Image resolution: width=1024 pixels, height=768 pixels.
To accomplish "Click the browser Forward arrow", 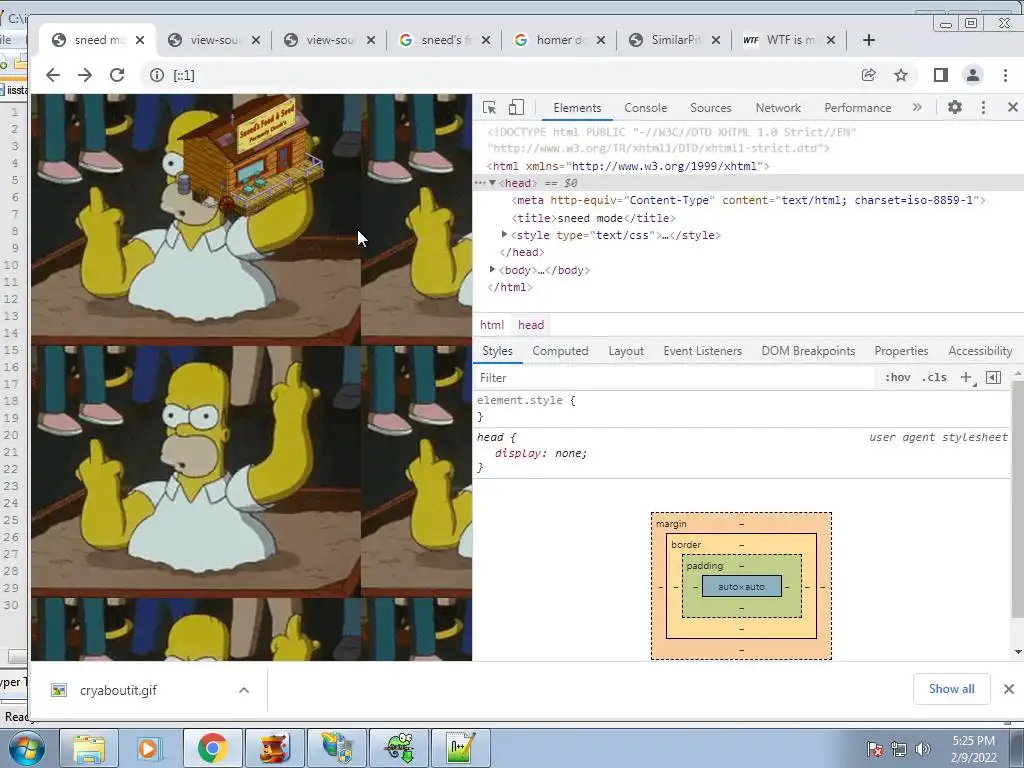I will point(85,75).
